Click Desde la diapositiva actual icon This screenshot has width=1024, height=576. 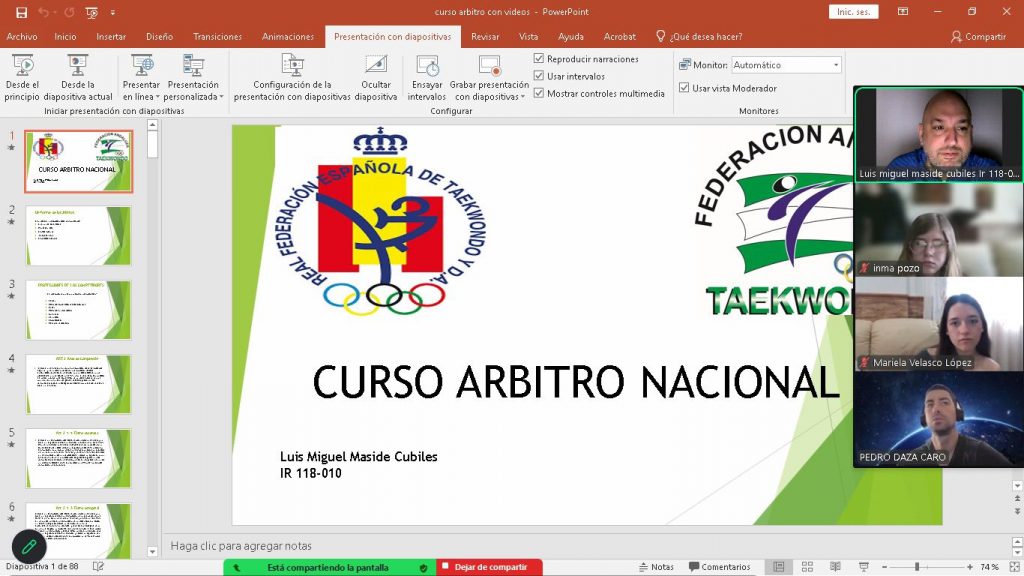(x=78, y=67)
